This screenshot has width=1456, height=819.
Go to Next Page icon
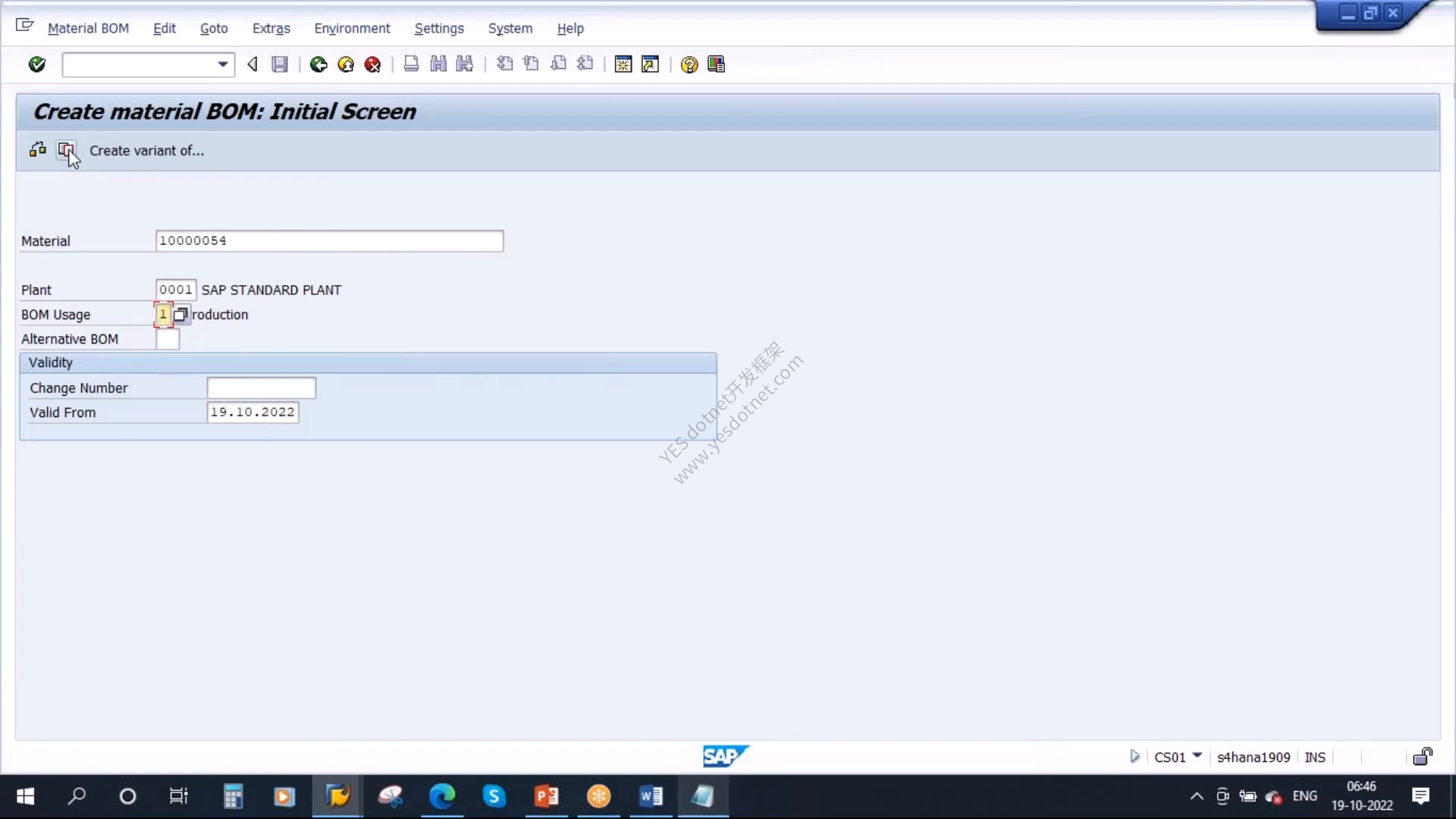click(x=558, y=64)
